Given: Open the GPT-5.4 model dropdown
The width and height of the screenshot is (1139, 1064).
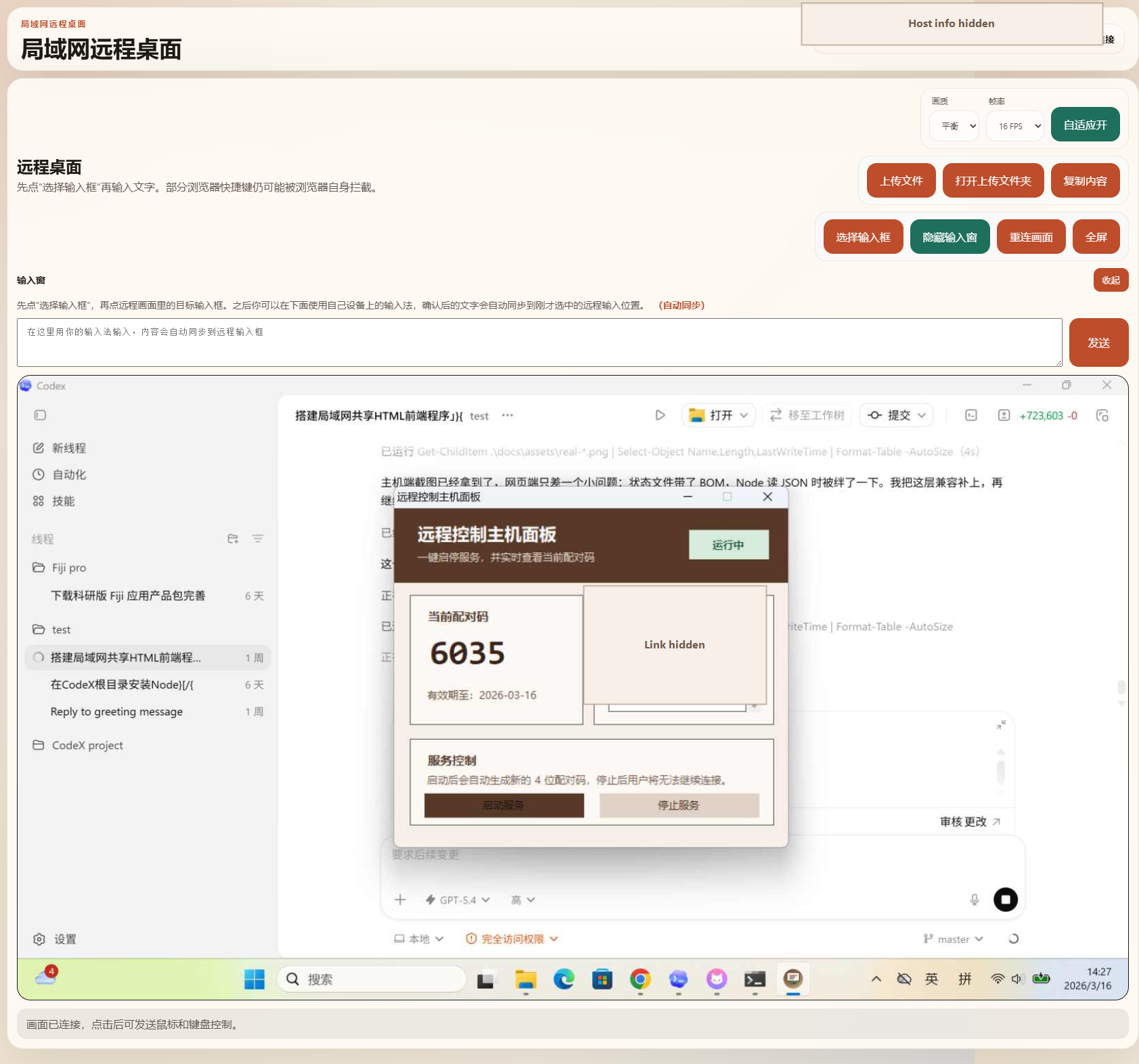Looking at the screenshot, I should pos(457,900).
